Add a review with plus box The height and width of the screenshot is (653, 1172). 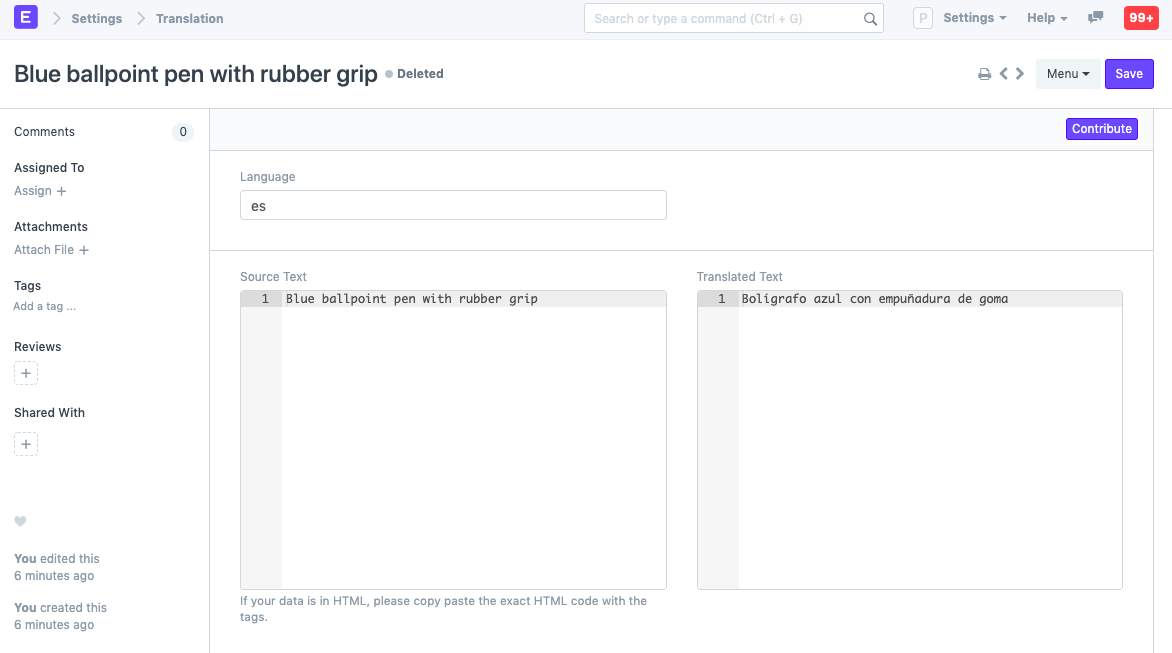click(x=26, y=374)
